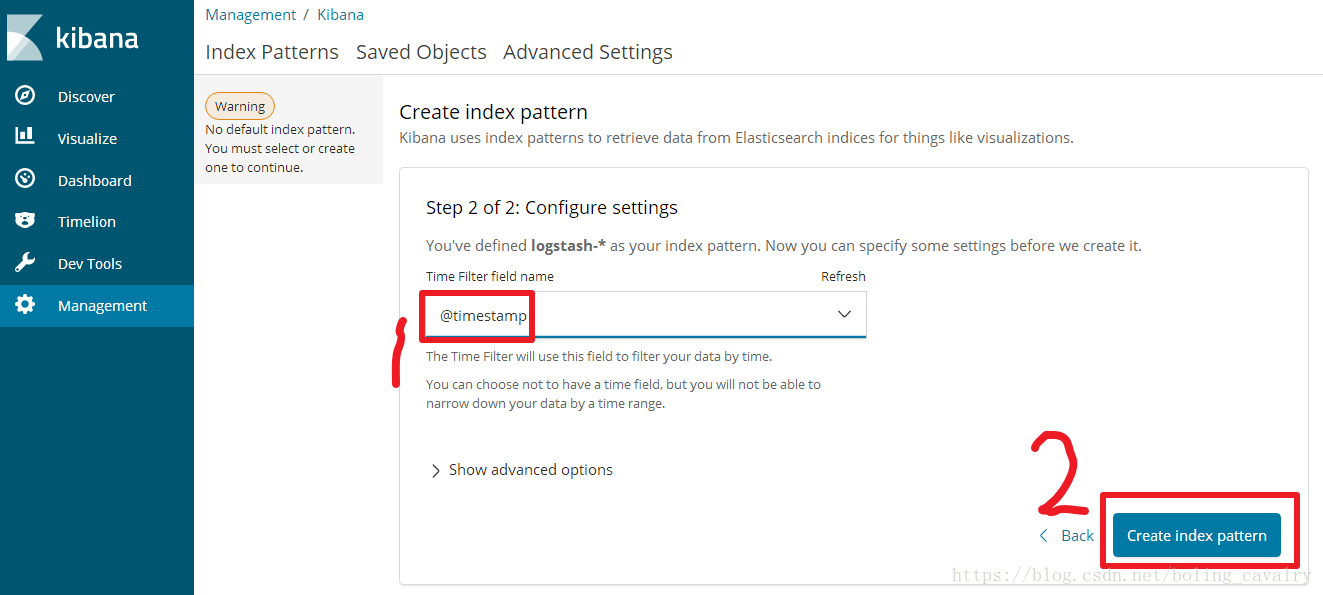Click back arrow chevron icon
The height and width of the screenshot is (595, 1323).
tap(1043, 536)
